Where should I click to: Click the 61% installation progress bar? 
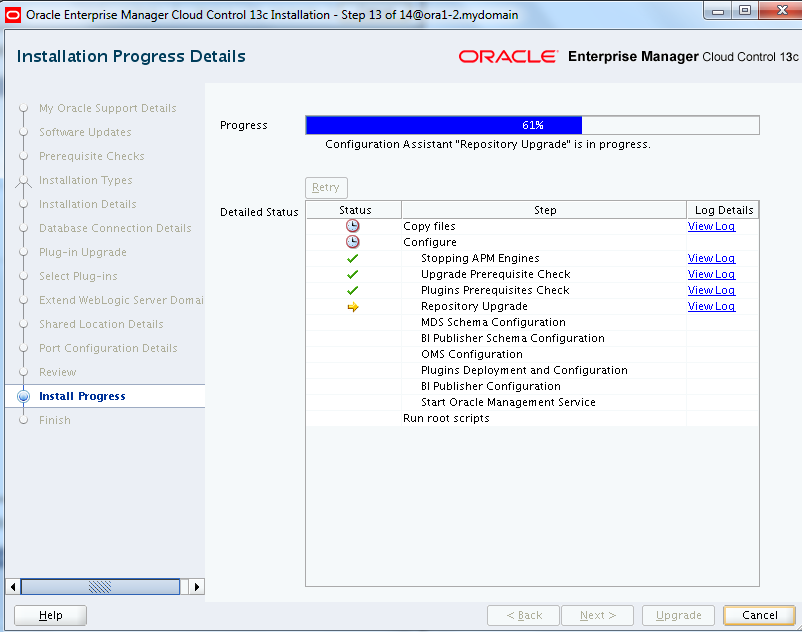click(532, 125)
